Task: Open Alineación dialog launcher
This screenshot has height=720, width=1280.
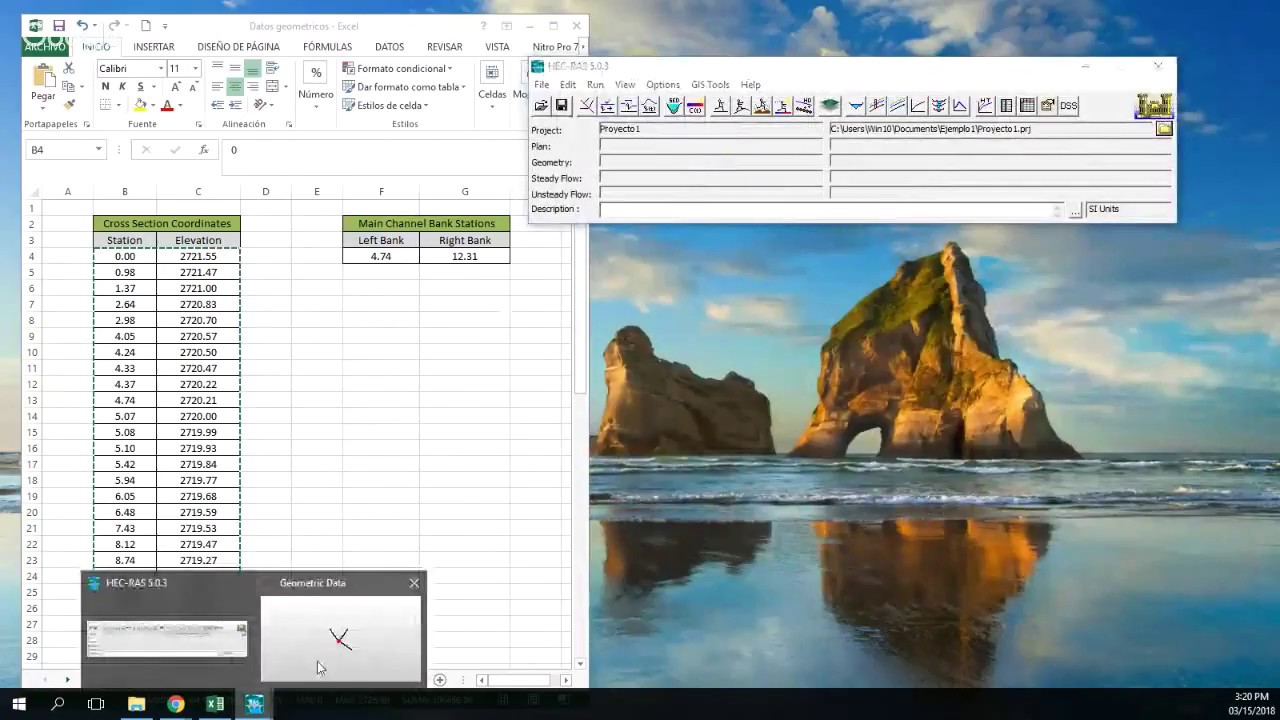Action: (x=289, y=124)
